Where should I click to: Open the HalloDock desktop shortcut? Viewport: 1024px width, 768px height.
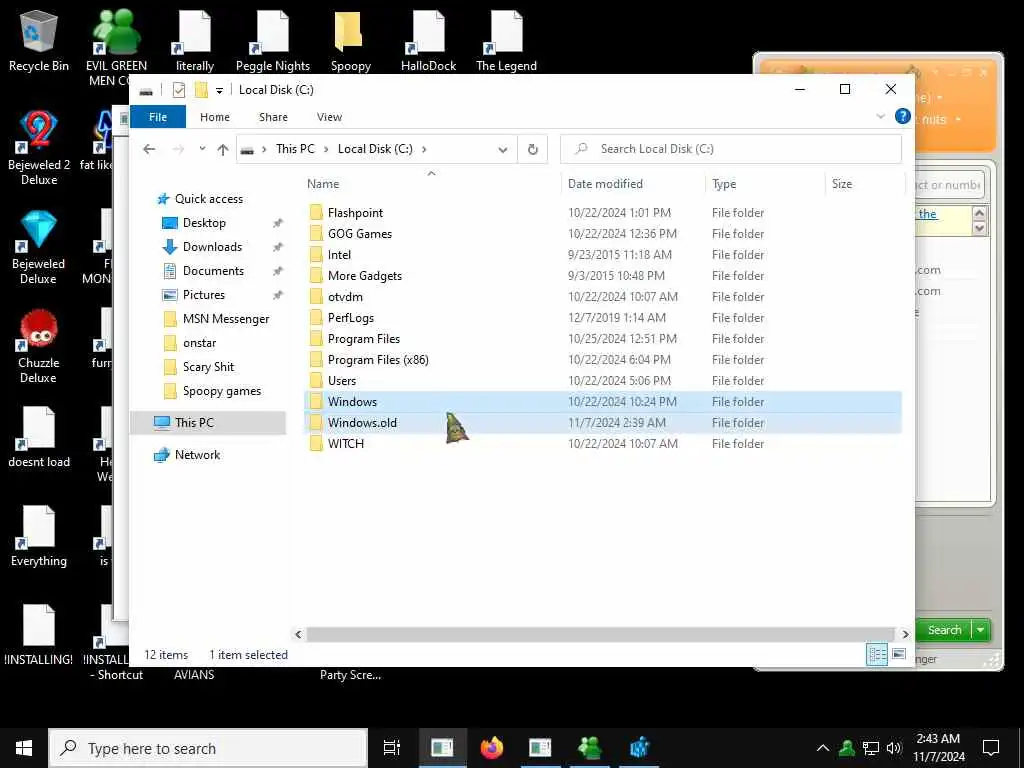tap(428, 40)
